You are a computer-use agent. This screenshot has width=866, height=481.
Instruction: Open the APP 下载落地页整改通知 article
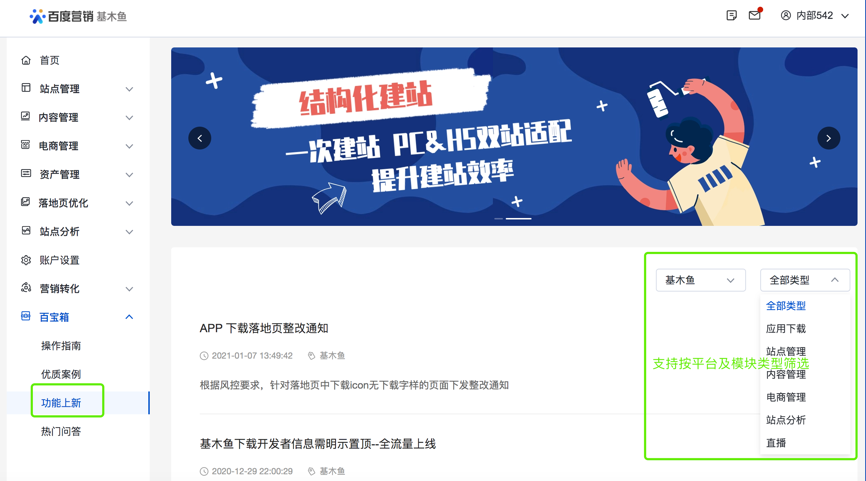264,328
